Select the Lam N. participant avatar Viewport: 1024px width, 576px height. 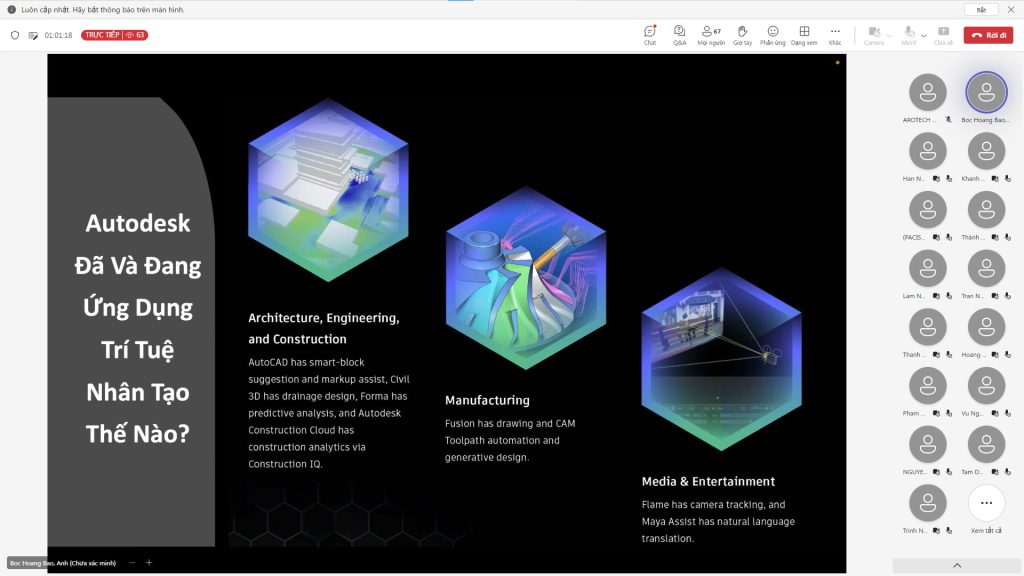pyautogui.click(x=927, y=268)
